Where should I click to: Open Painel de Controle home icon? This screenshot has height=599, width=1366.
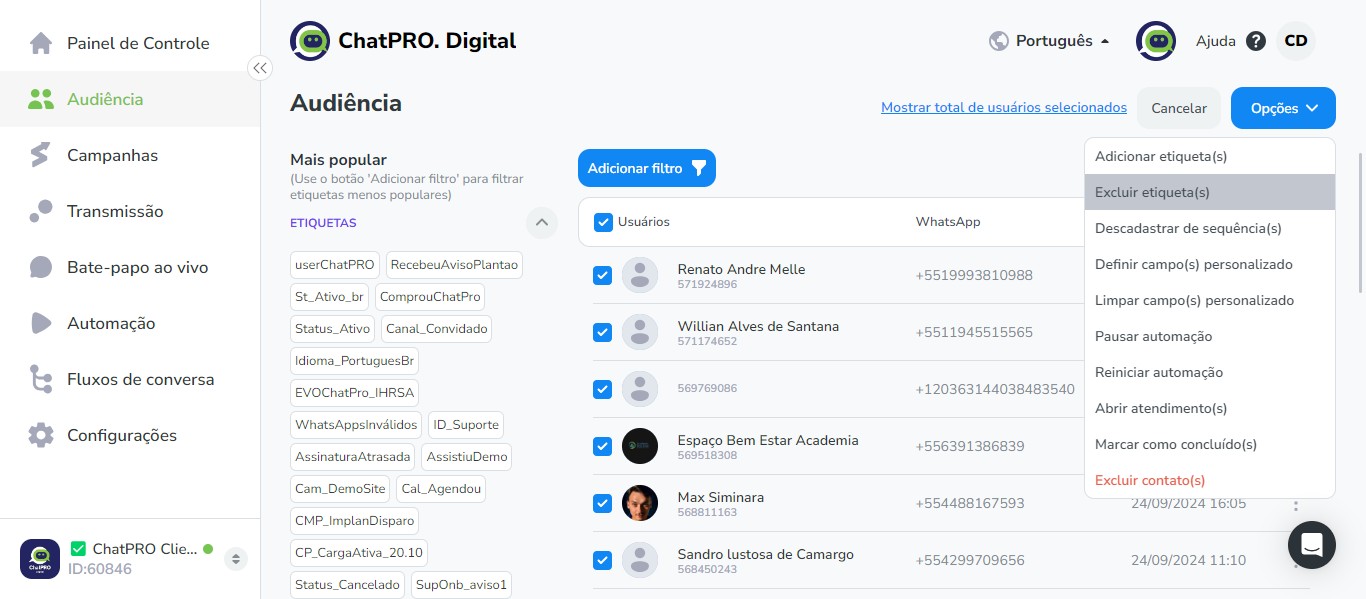click(41, 43)
